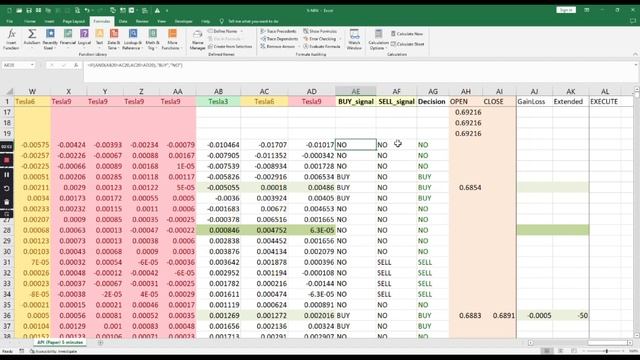The height and width of the screenshot is (360, 640).
Task: Click the AutoSum sigma icon
Action: coord(32,34)
